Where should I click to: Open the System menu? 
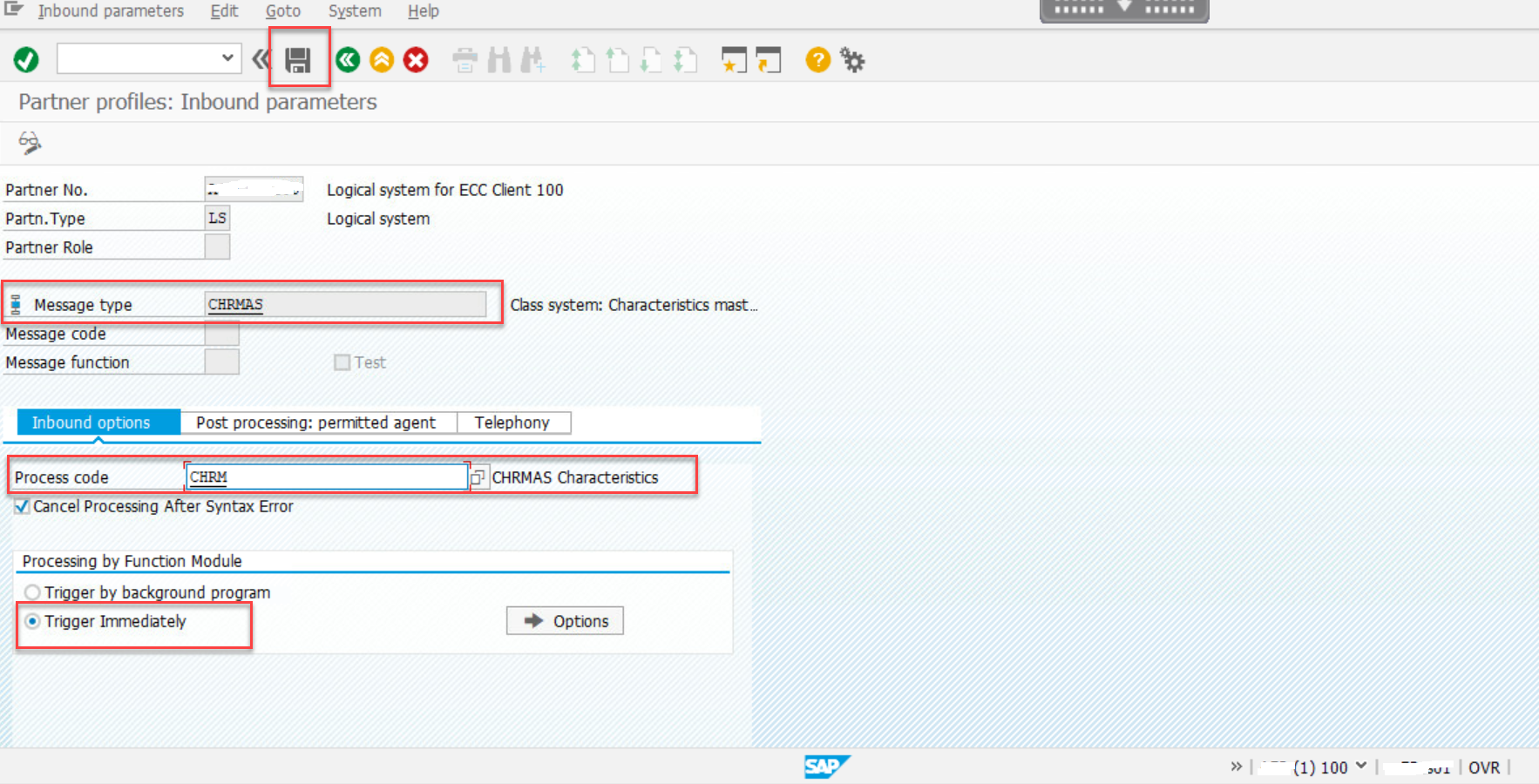[x=355, y=11]
